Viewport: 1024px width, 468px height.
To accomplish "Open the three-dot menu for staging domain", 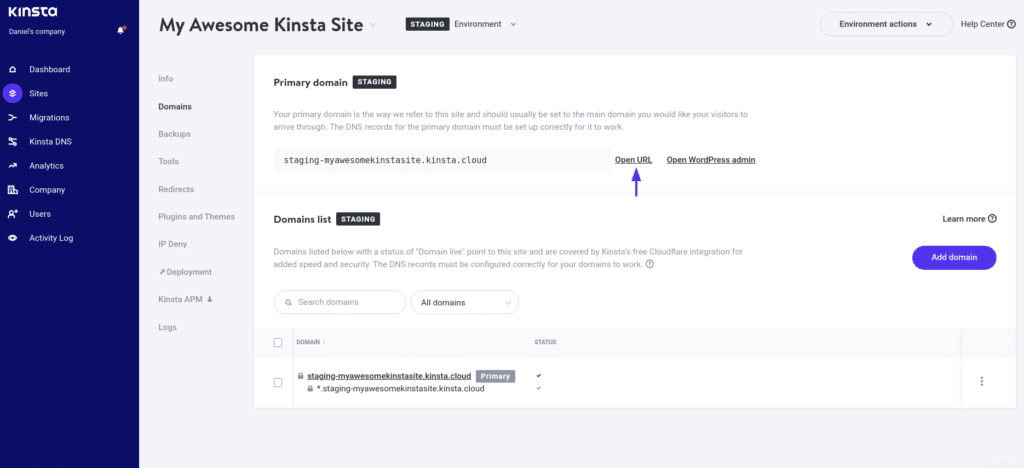I will [982, 381].
